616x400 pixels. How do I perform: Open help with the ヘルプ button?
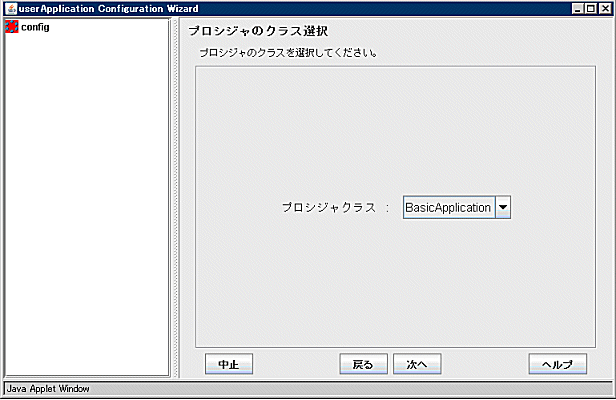pos(557,364)
